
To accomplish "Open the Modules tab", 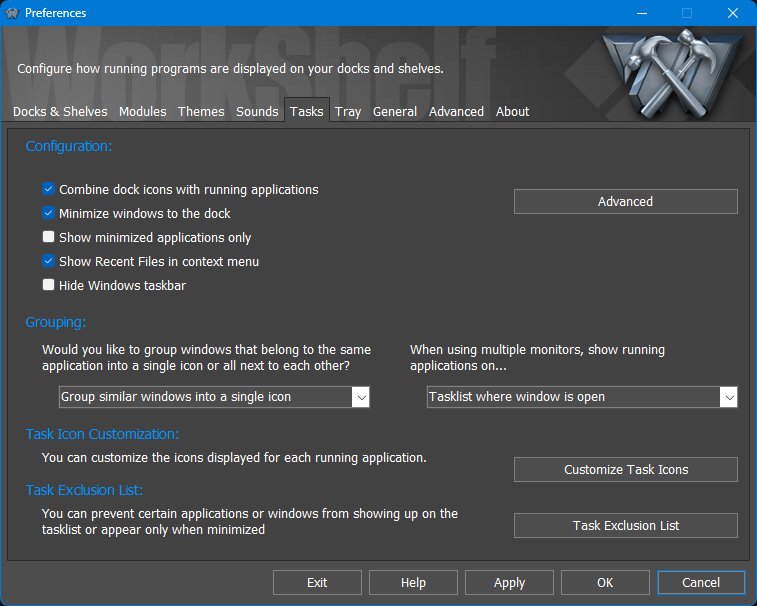I will (x=142, y=112).
